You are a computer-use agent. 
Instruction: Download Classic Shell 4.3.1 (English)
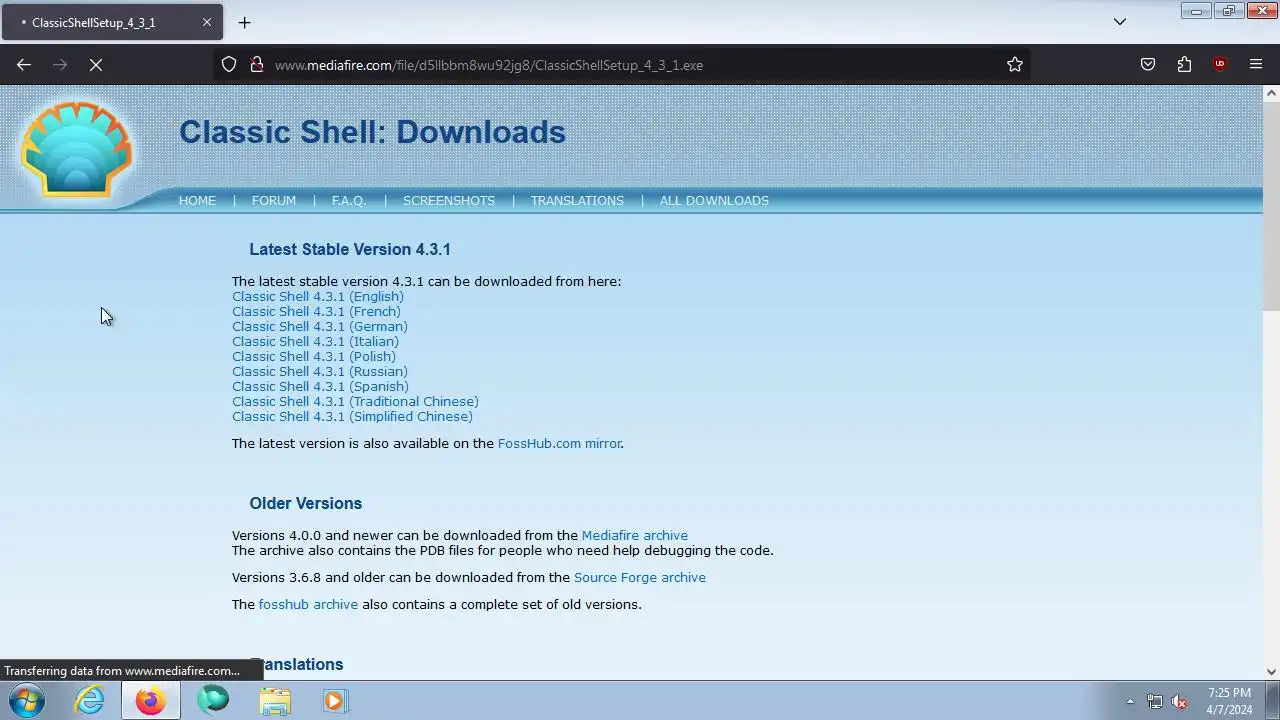[318, 297]
